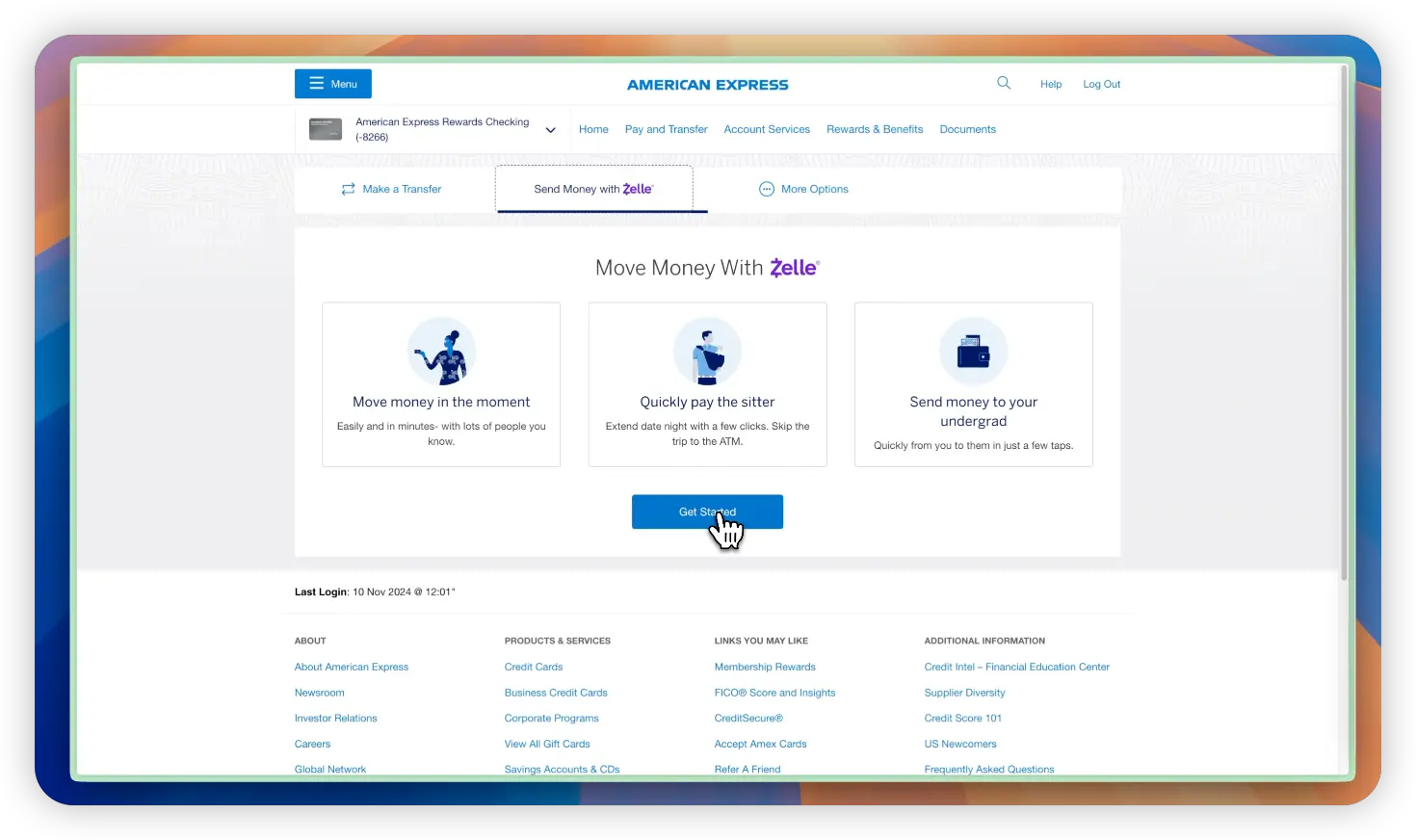Open the Help link
The width and height of the screenshot is (1416, 840).
1051,84
